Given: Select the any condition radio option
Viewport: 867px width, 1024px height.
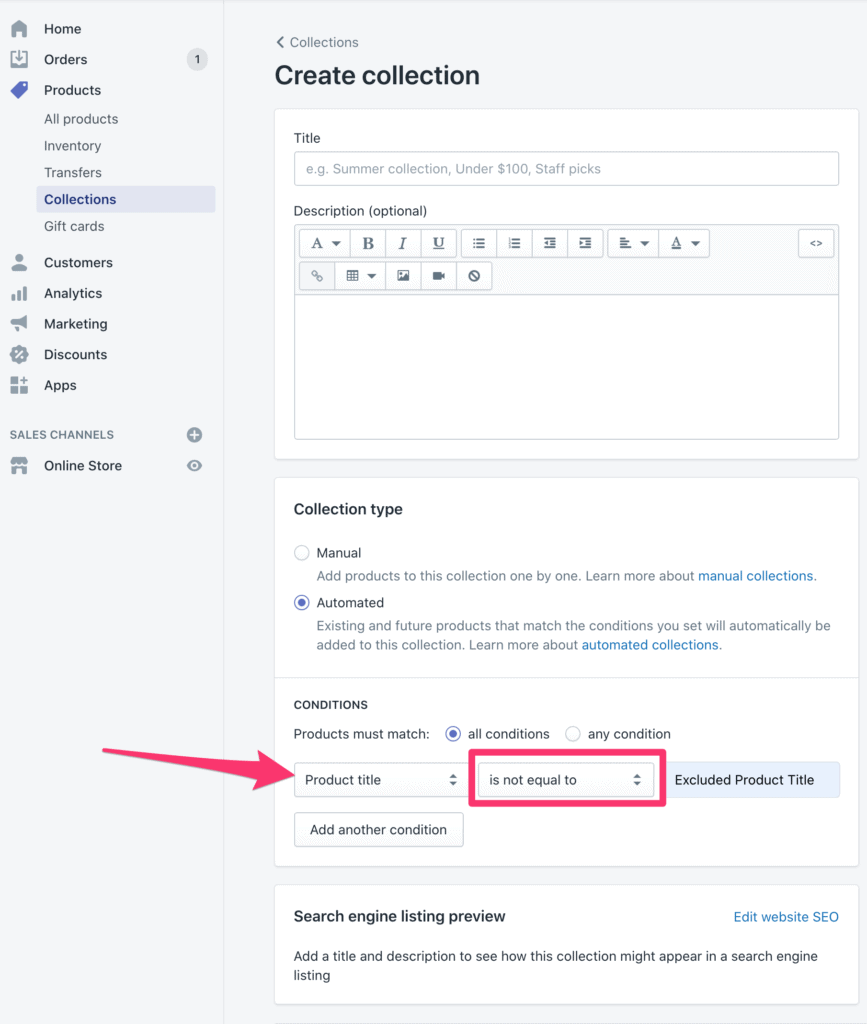Looking at the screenshot, I should pyautogui.click(x=573, y=734).
